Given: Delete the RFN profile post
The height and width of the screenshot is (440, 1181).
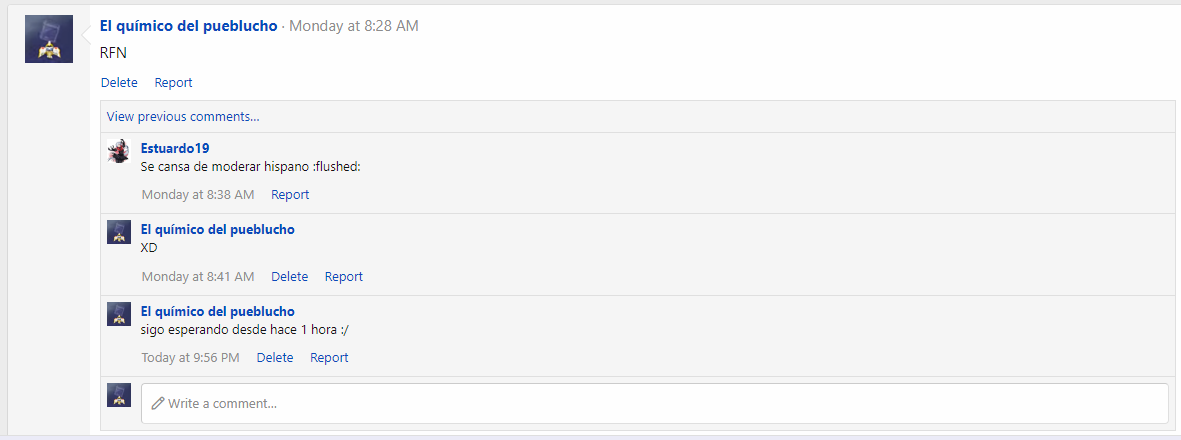Looking at the screenshot, I should pyautogui.click(x=119, y=83).
